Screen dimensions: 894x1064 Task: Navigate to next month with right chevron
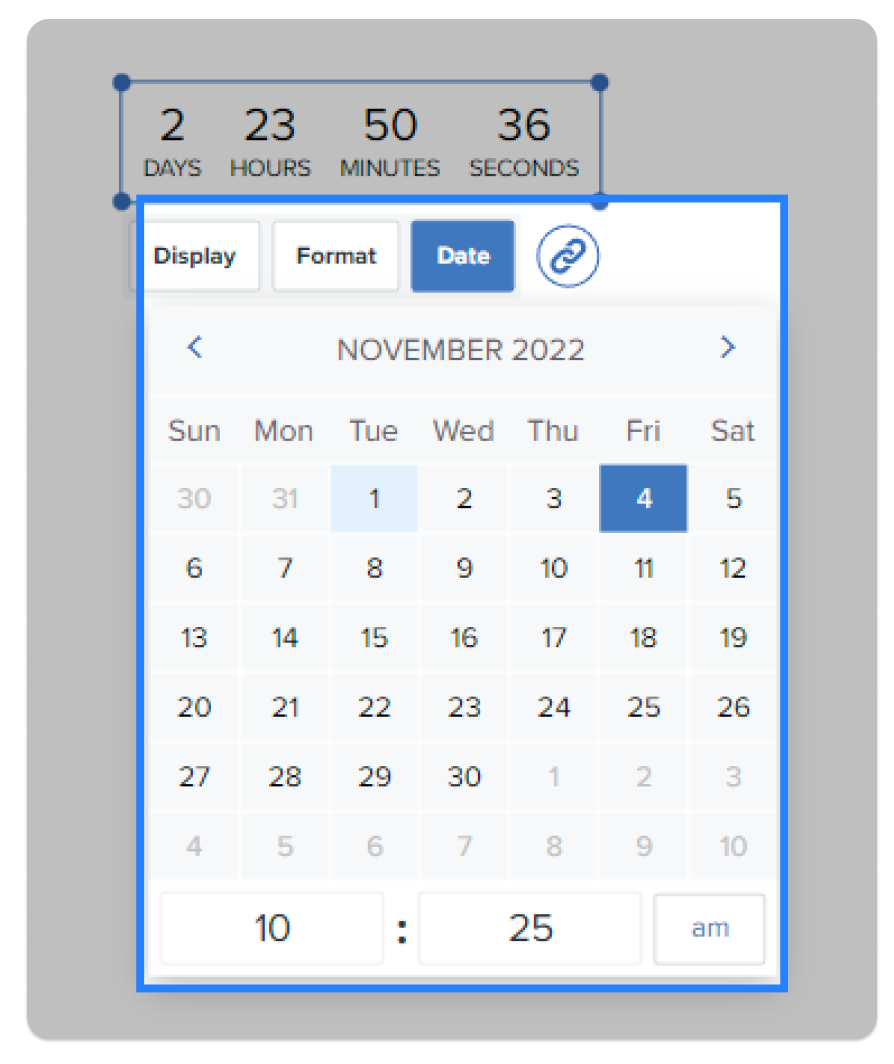[x=728, y=348]
